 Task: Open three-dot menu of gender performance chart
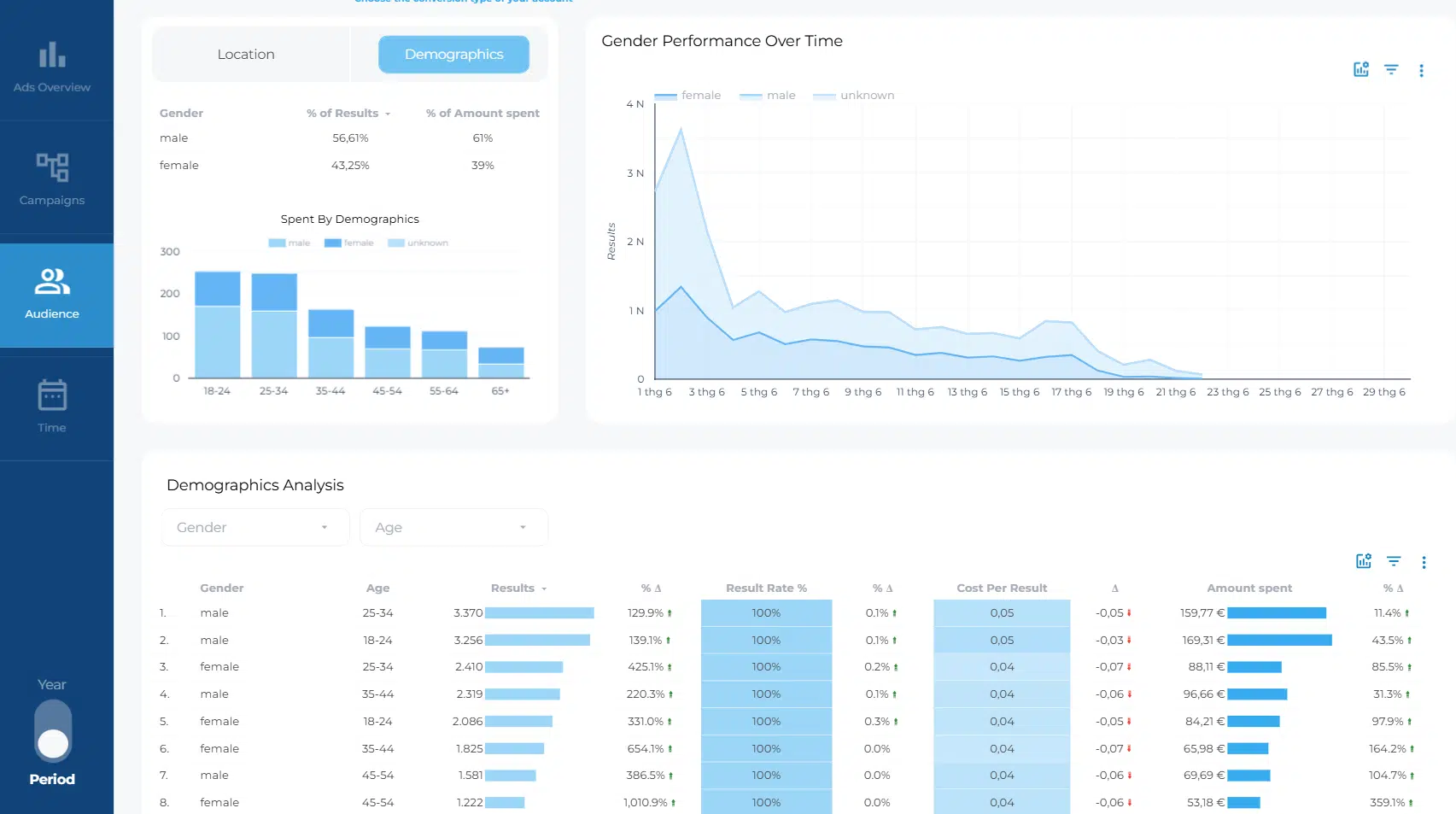click(1421, 71)
